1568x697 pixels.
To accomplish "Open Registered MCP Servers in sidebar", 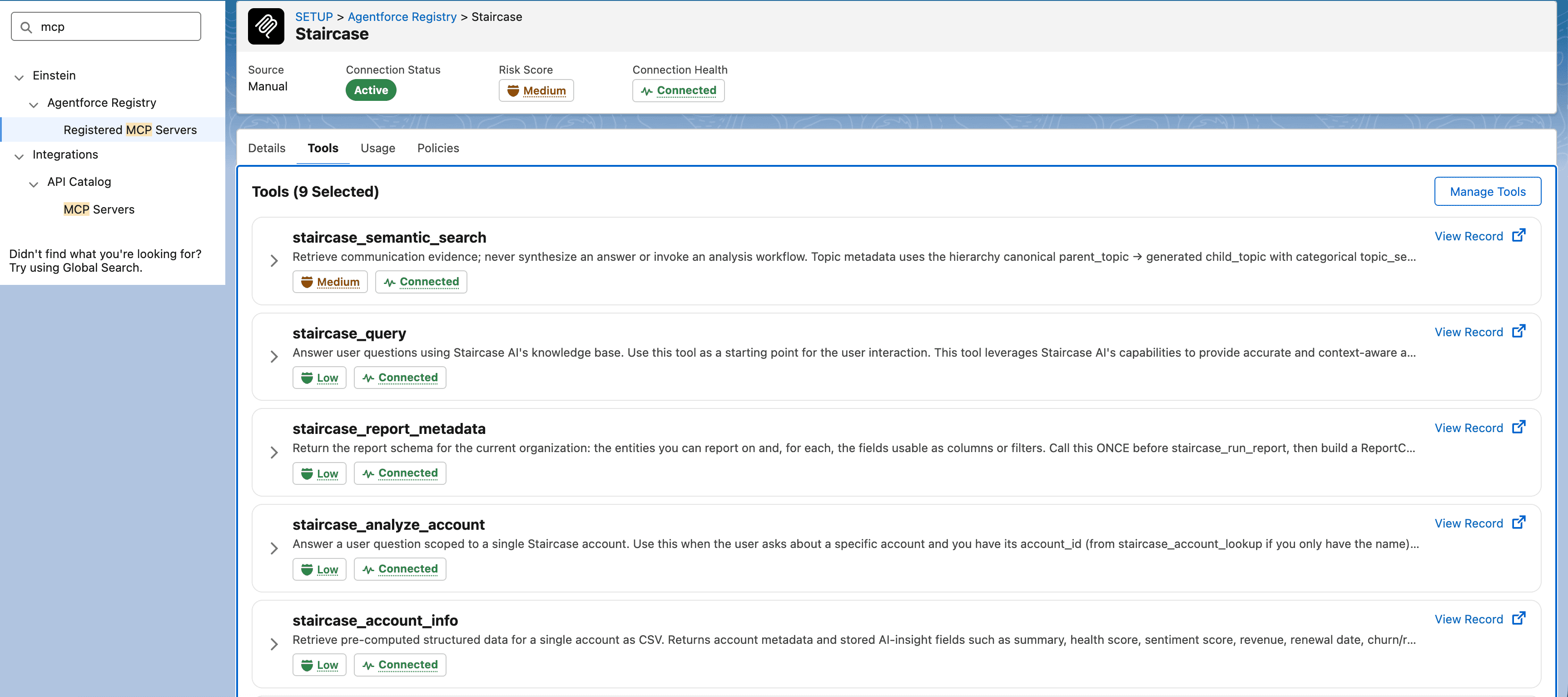I will pos(130,129).
